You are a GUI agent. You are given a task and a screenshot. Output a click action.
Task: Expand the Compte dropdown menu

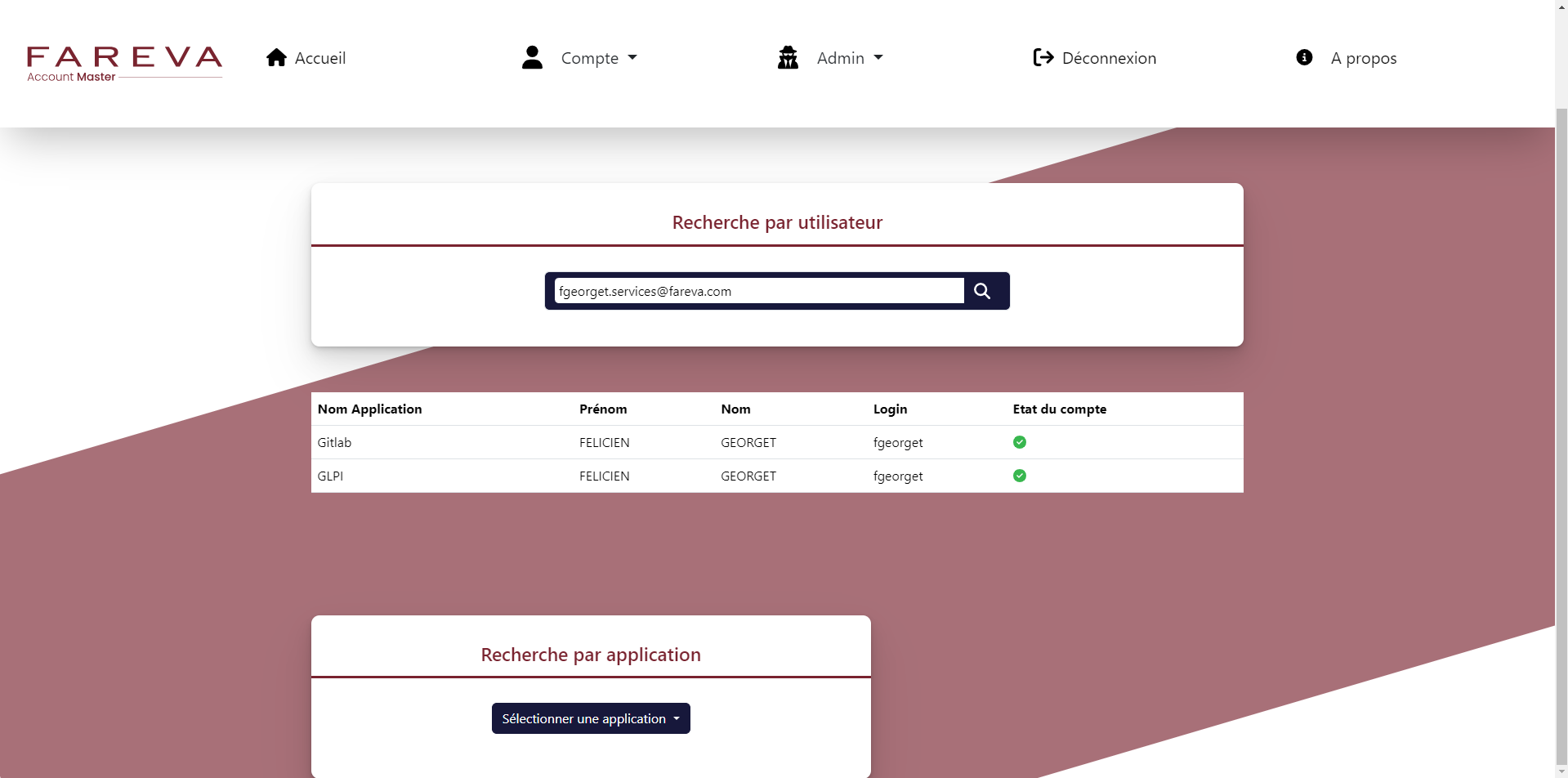click(599, 58)
